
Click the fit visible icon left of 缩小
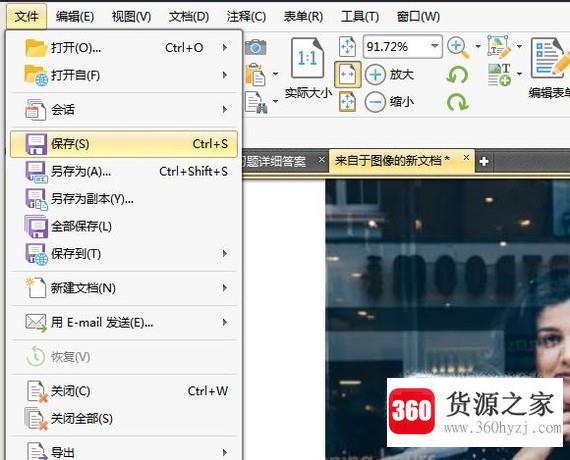[348, 102]
